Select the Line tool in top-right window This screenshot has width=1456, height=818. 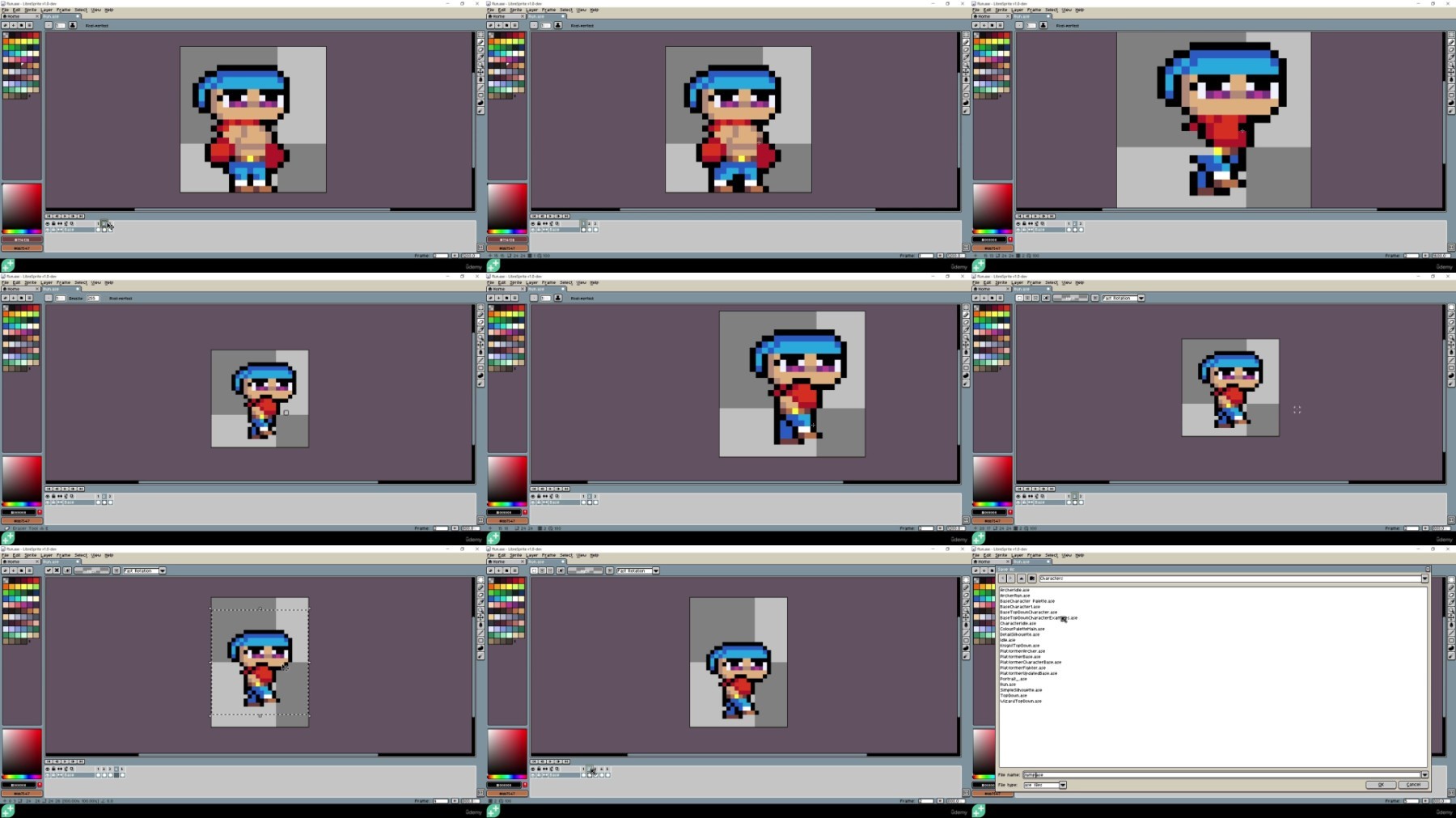1451,87
